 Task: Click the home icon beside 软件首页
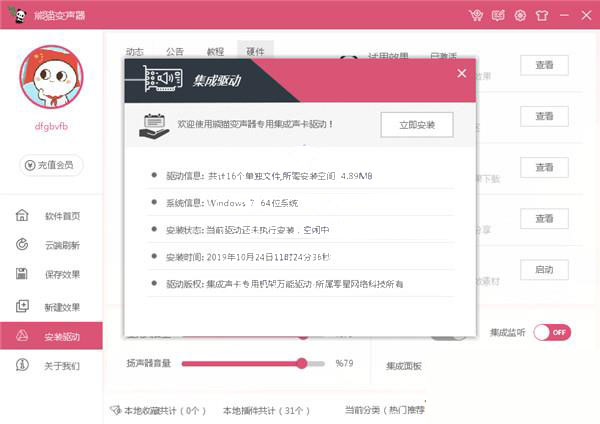(x=22, y=215)
